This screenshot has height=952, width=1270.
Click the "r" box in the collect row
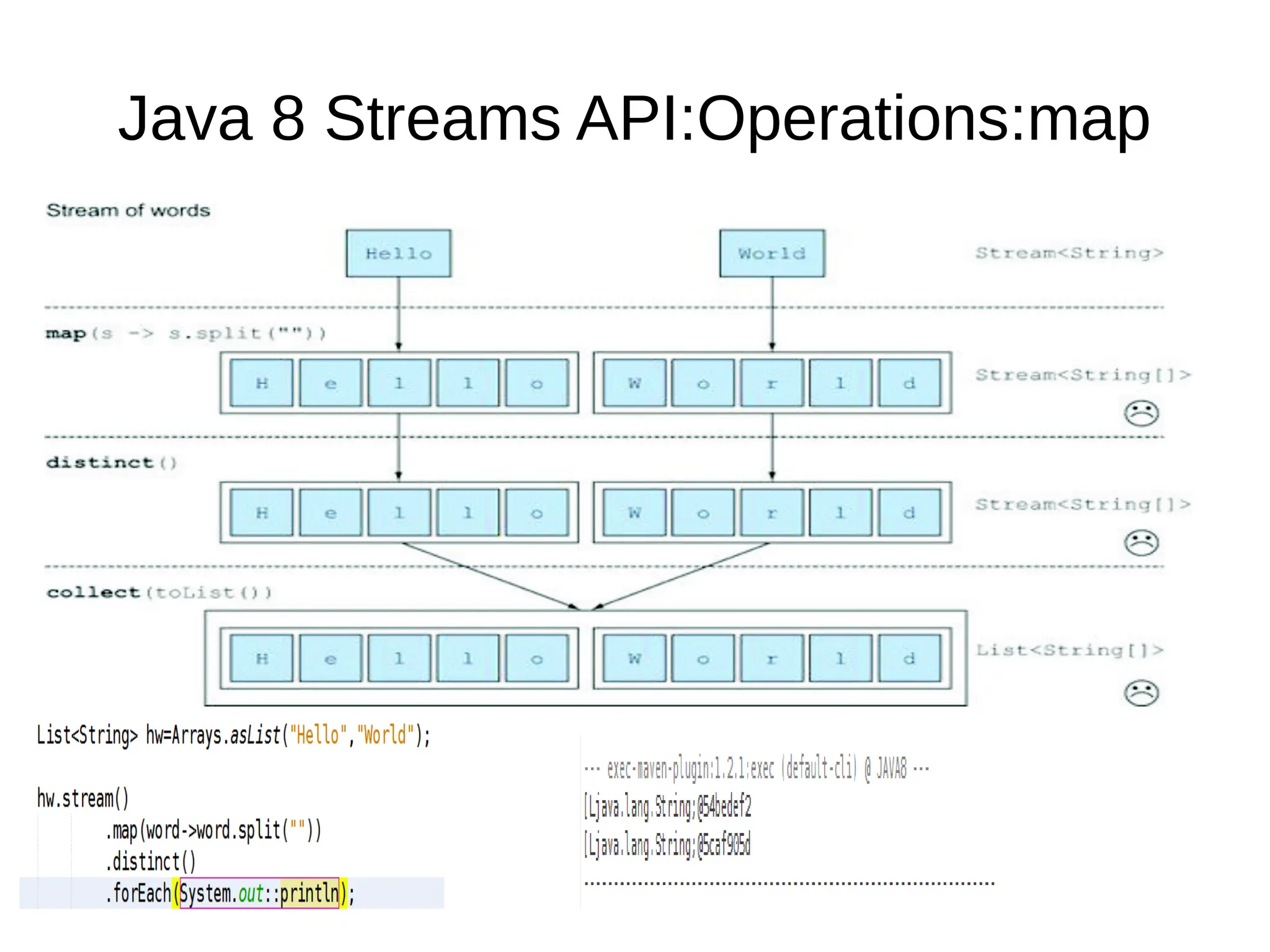tap(772, 658)
